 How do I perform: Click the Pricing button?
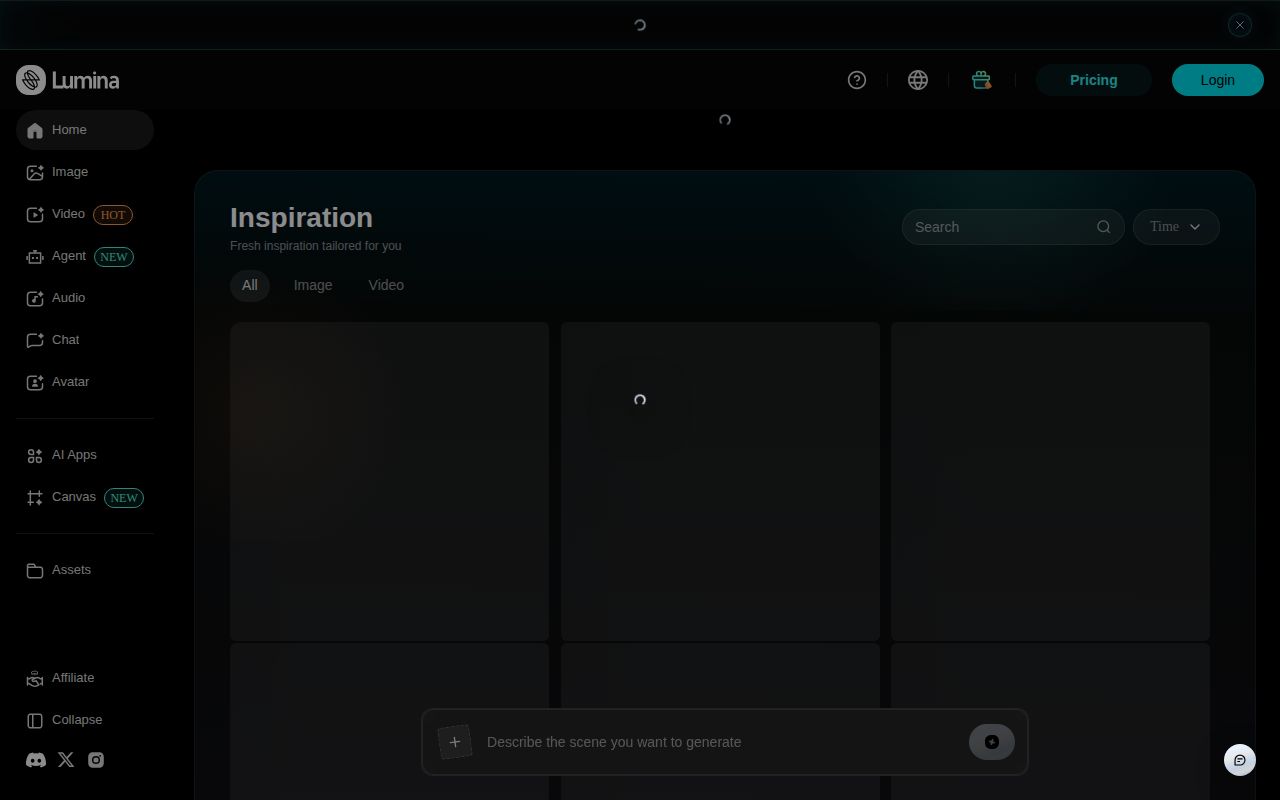[x=1093, y=80]
